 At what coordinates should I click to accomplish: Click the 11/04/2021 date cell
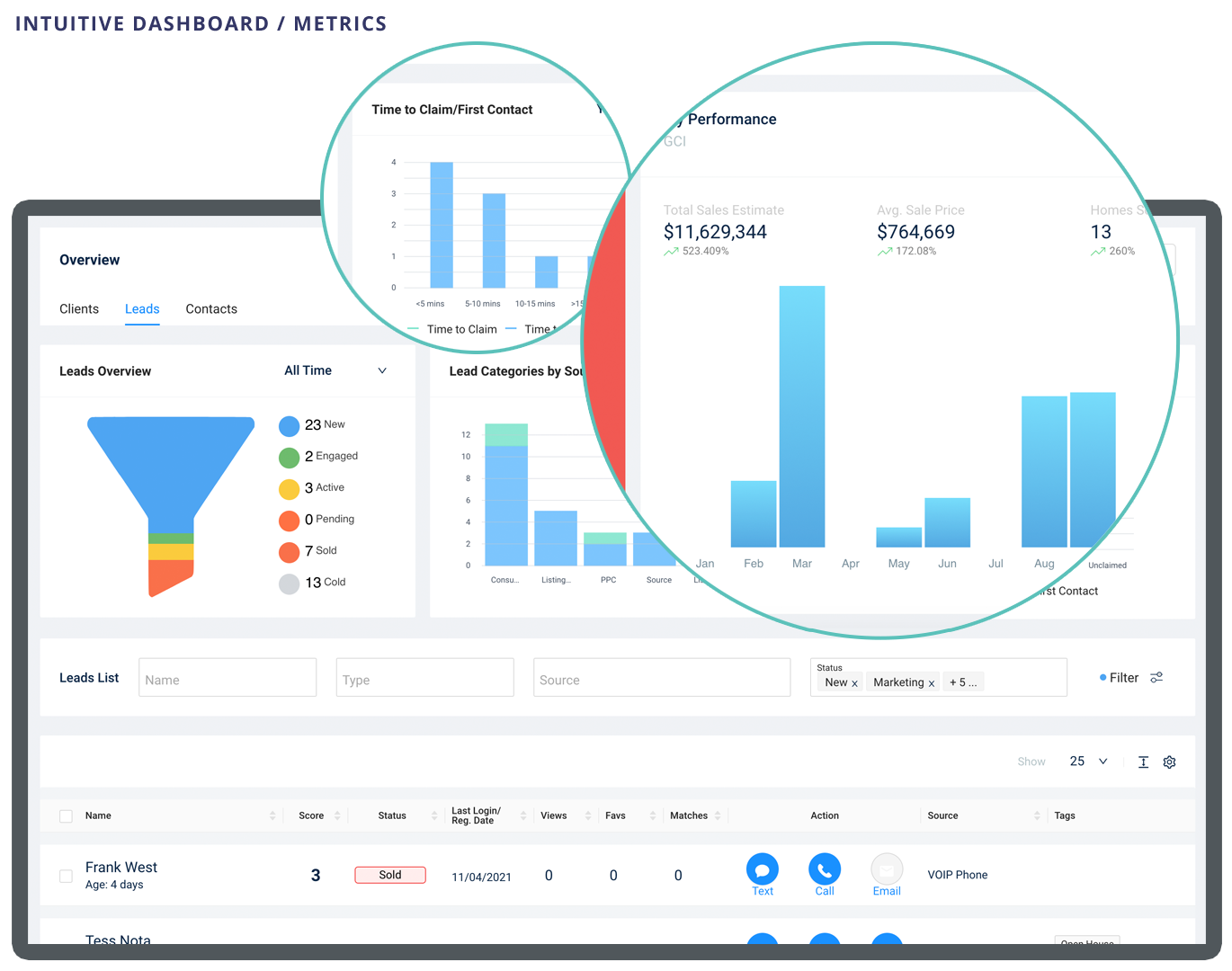(x=481, y=877)
